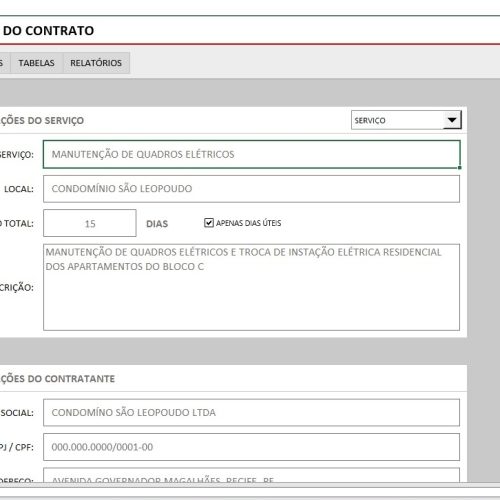500x500 pixels.
Task: Click the ÇÕES DO CONTRATANTE section header
Action: click(57, 379)
